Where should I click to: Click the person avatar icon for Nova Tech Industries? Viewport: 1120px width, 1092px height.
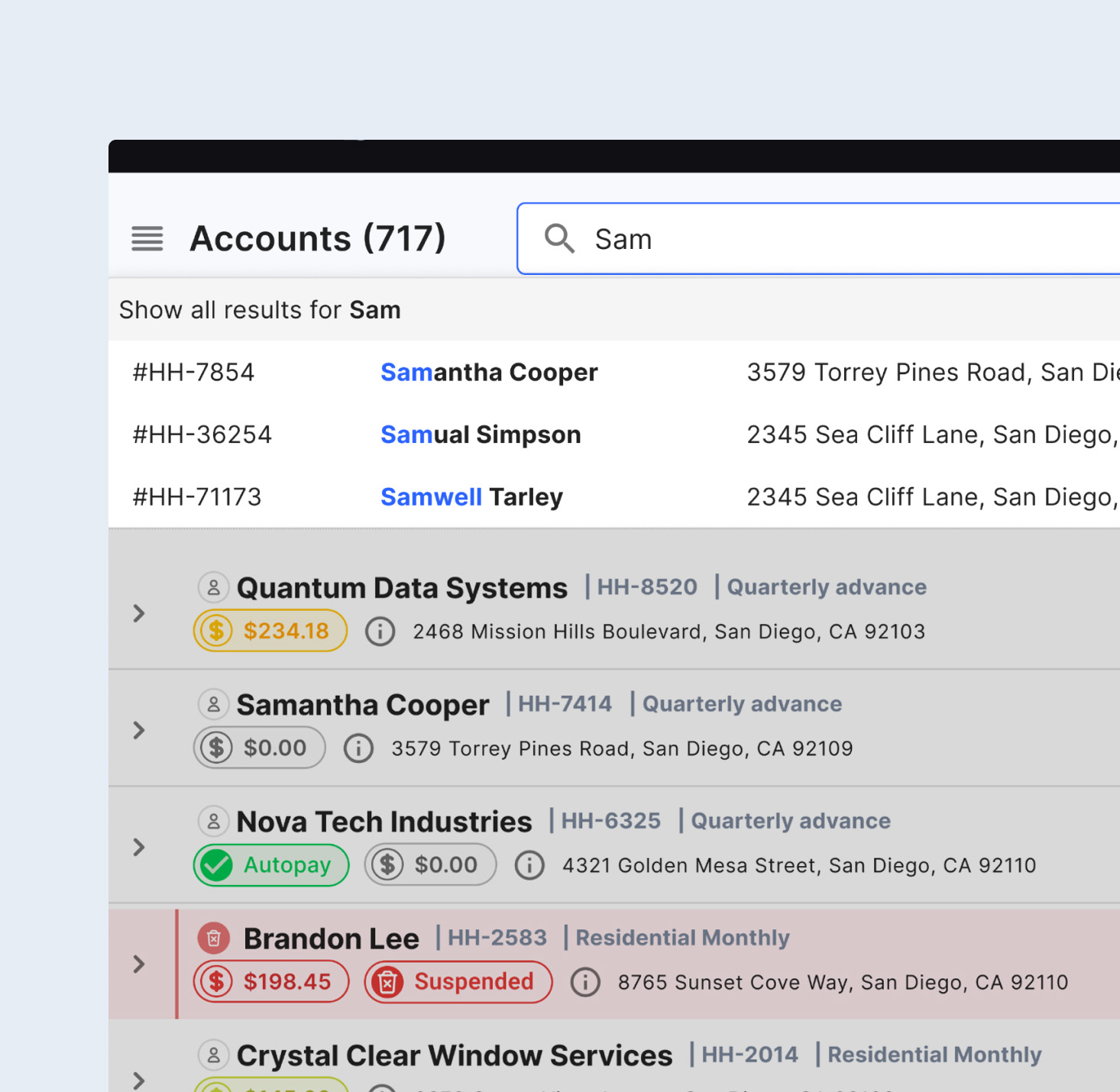(214, 821)
